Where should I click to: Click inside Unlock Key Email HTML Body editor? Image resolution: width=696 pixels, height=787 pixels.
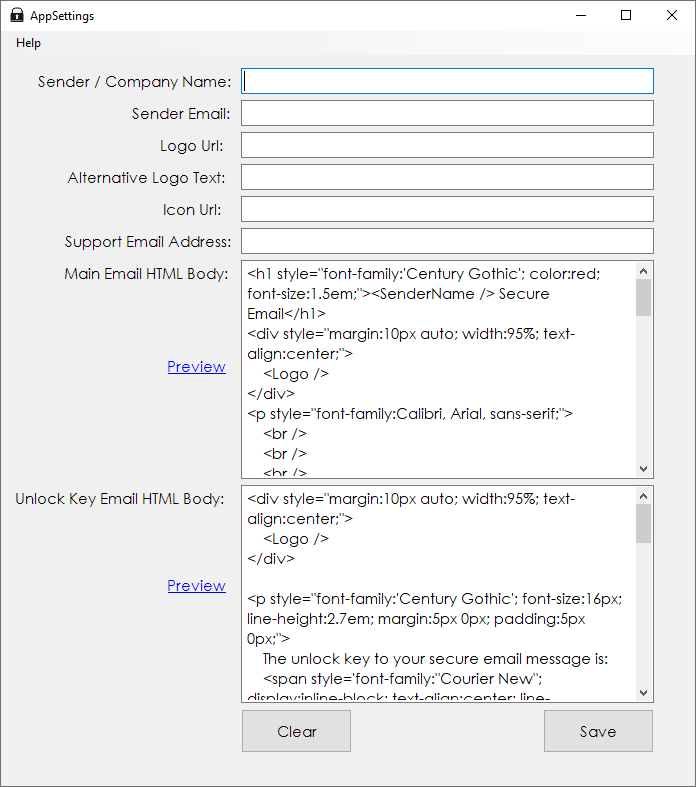click(x=437, y=594)
